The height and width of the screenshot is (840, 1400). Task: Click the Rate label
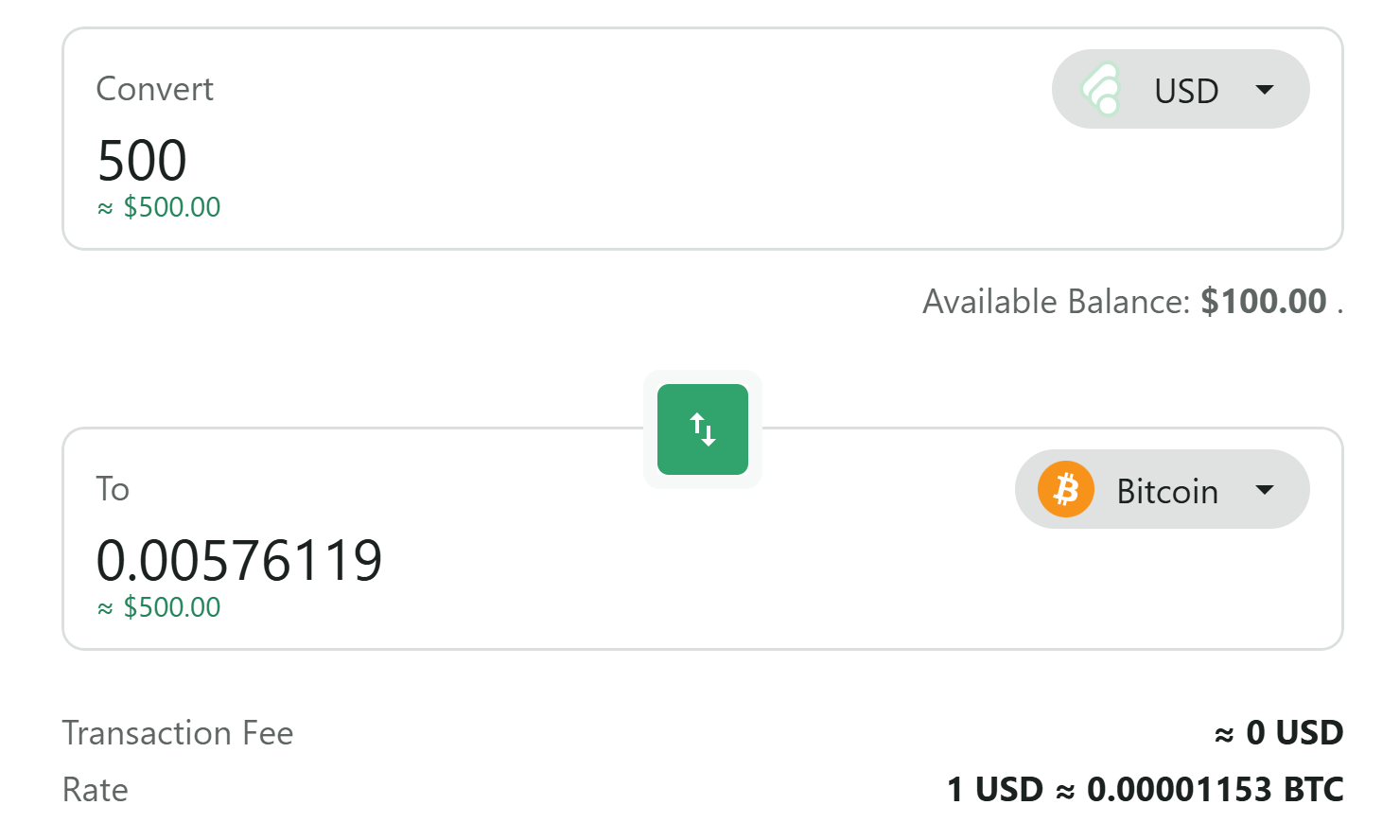(x=96, y=790)
